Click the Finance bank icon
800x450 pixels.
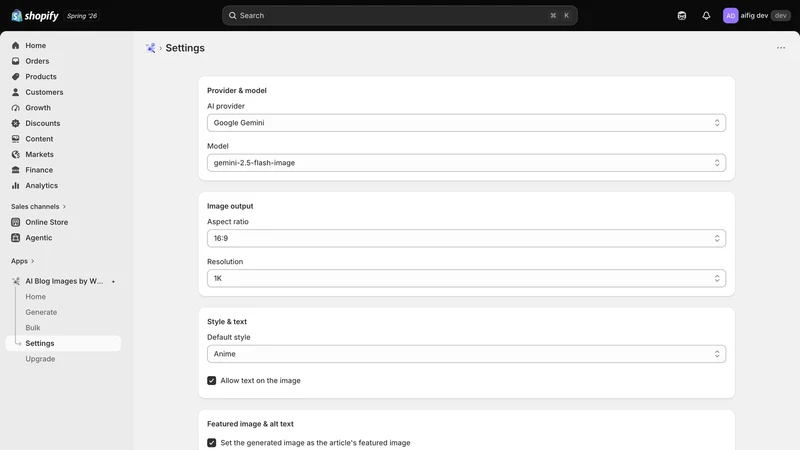pos(15,170)
